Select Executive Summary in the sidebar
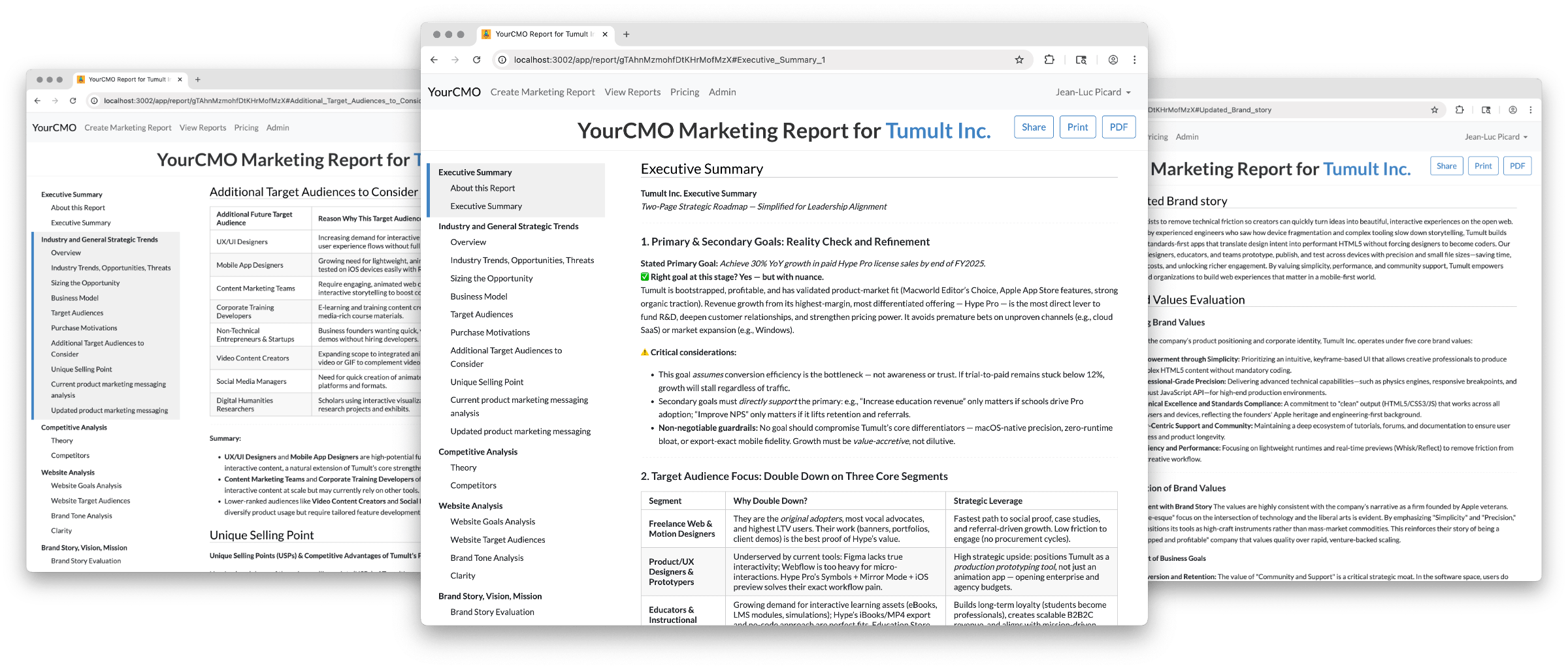The image size is (1568, 666). [486, 206]
